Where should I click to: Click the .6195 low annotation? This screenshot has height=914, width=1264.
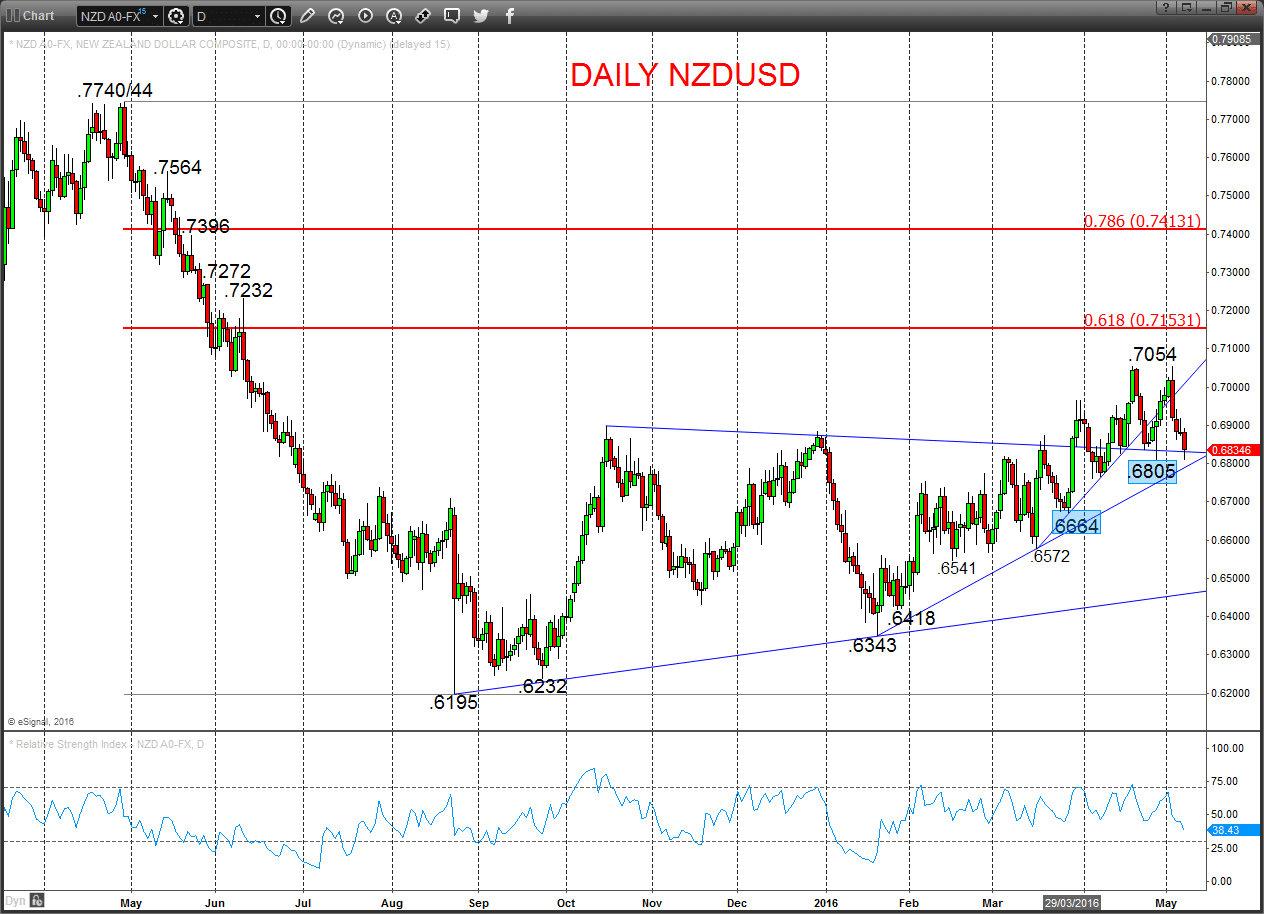coord(454,703)
